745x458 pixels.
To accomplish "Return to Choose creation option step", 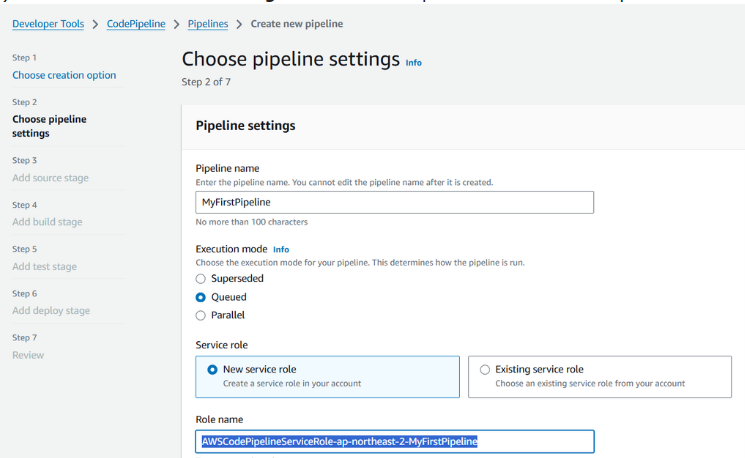I will pyautogui.click(x=64, y=75).
